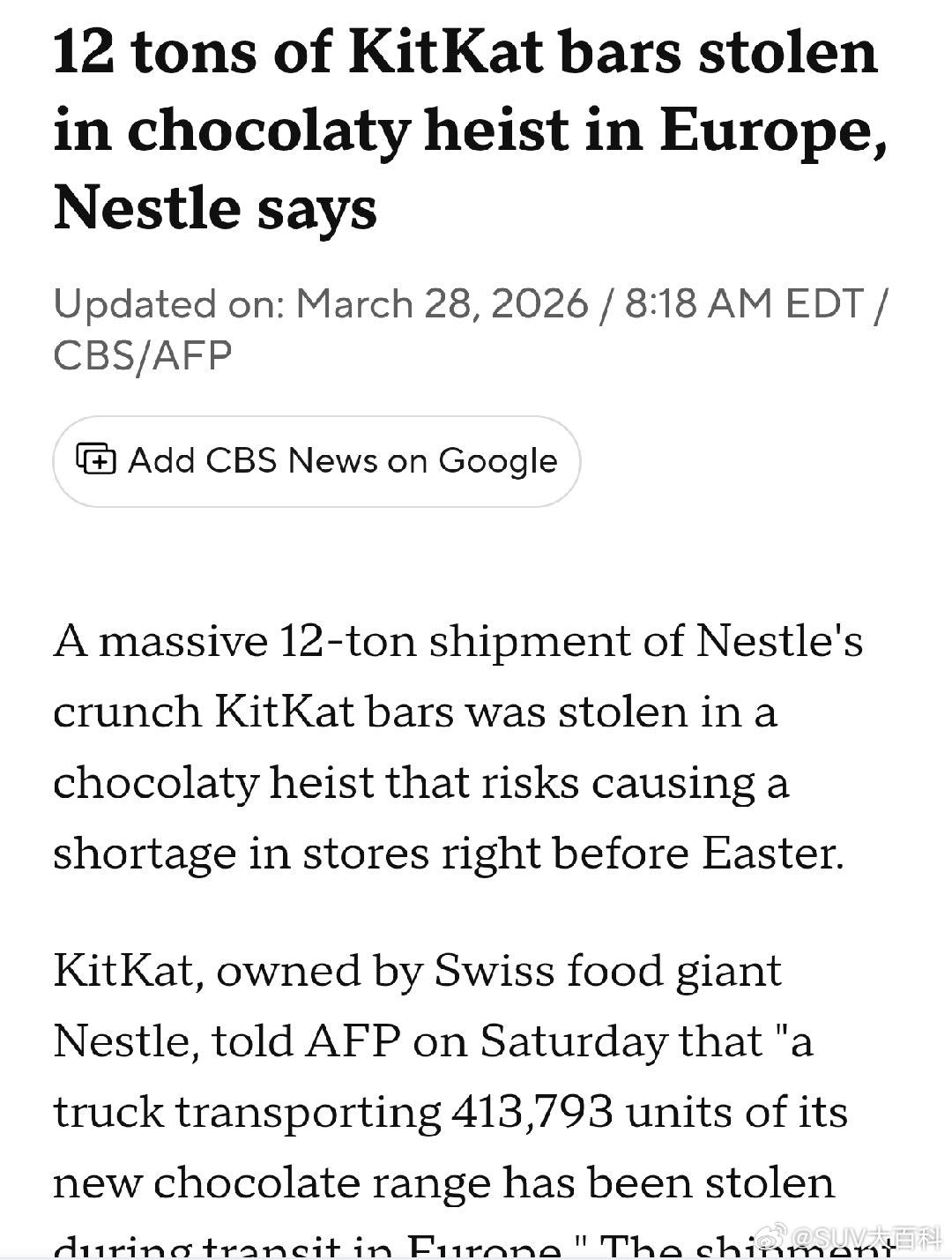
Task: Click "Swiss food giant" in the second paragraph
Action: point(608,971)
